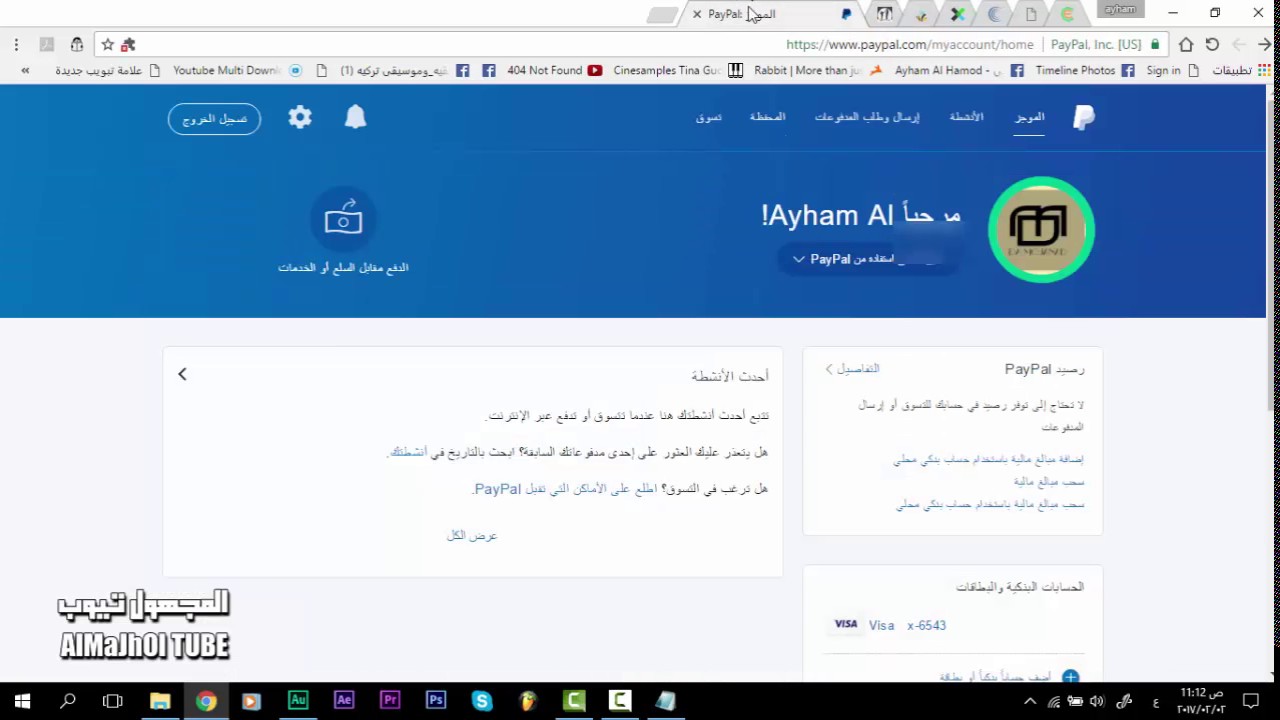This screenshot has width=1280, height=720.
Task: Open the الأنشطة activity tab
Action: pyautogui.click(x=966, y=117)
